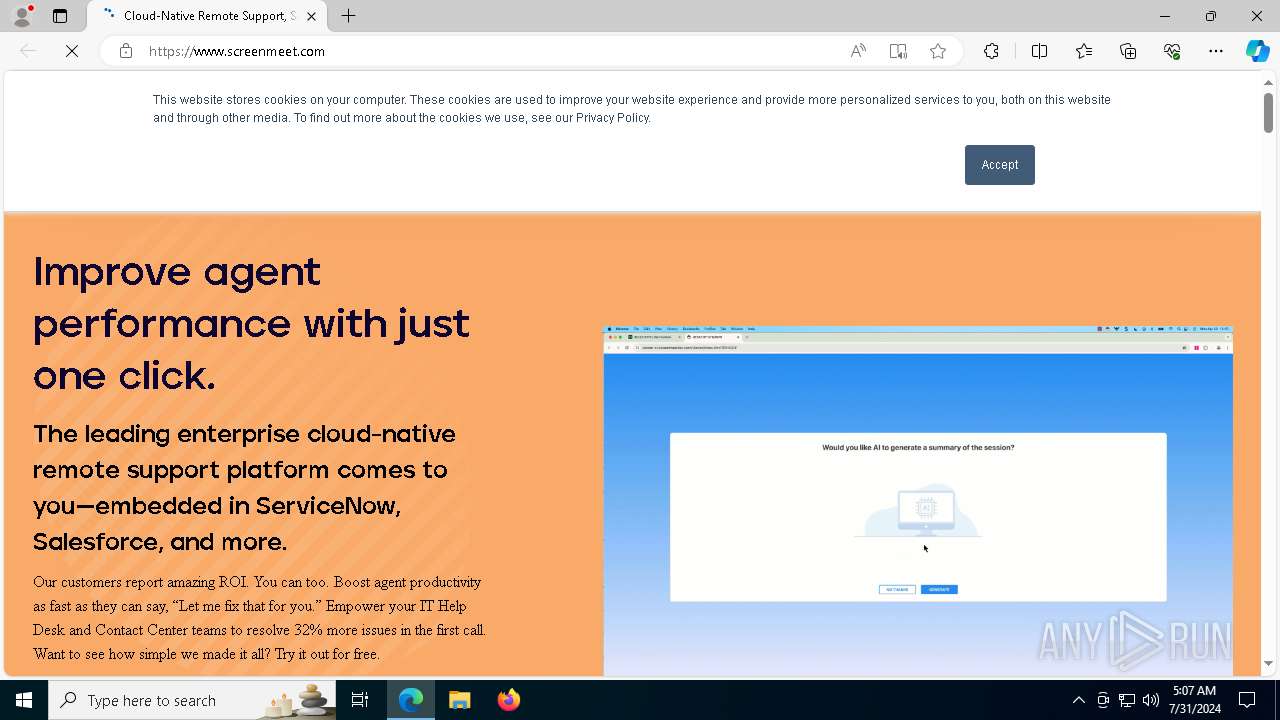
Task: Open the tab actions menu icon
Action: (60, 16)
